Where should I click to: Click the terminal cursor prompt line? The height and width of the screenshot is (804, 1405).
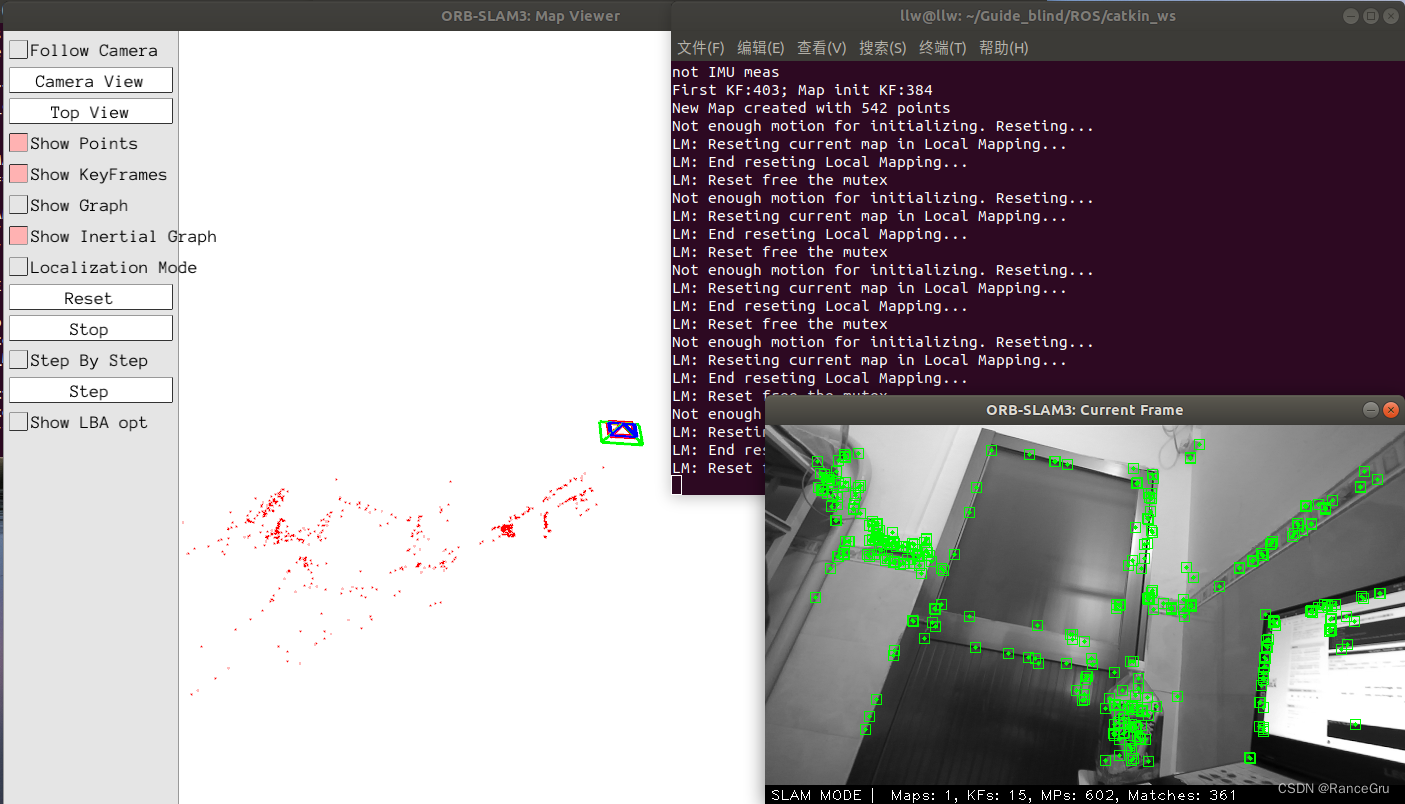click(677, 485)
